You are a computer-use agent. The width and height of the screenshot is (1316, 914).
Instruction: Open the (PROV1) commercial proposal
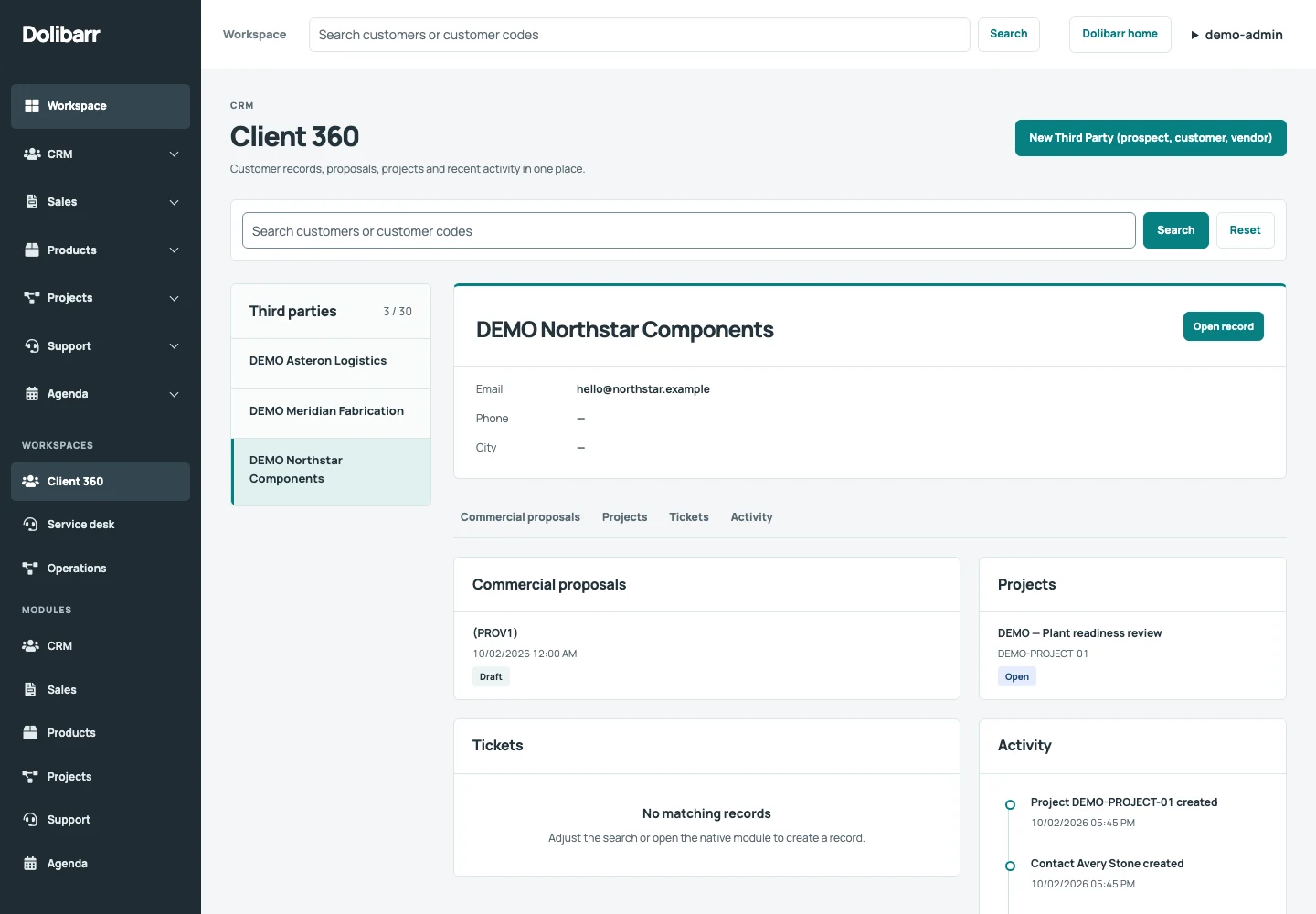[495, 632]
